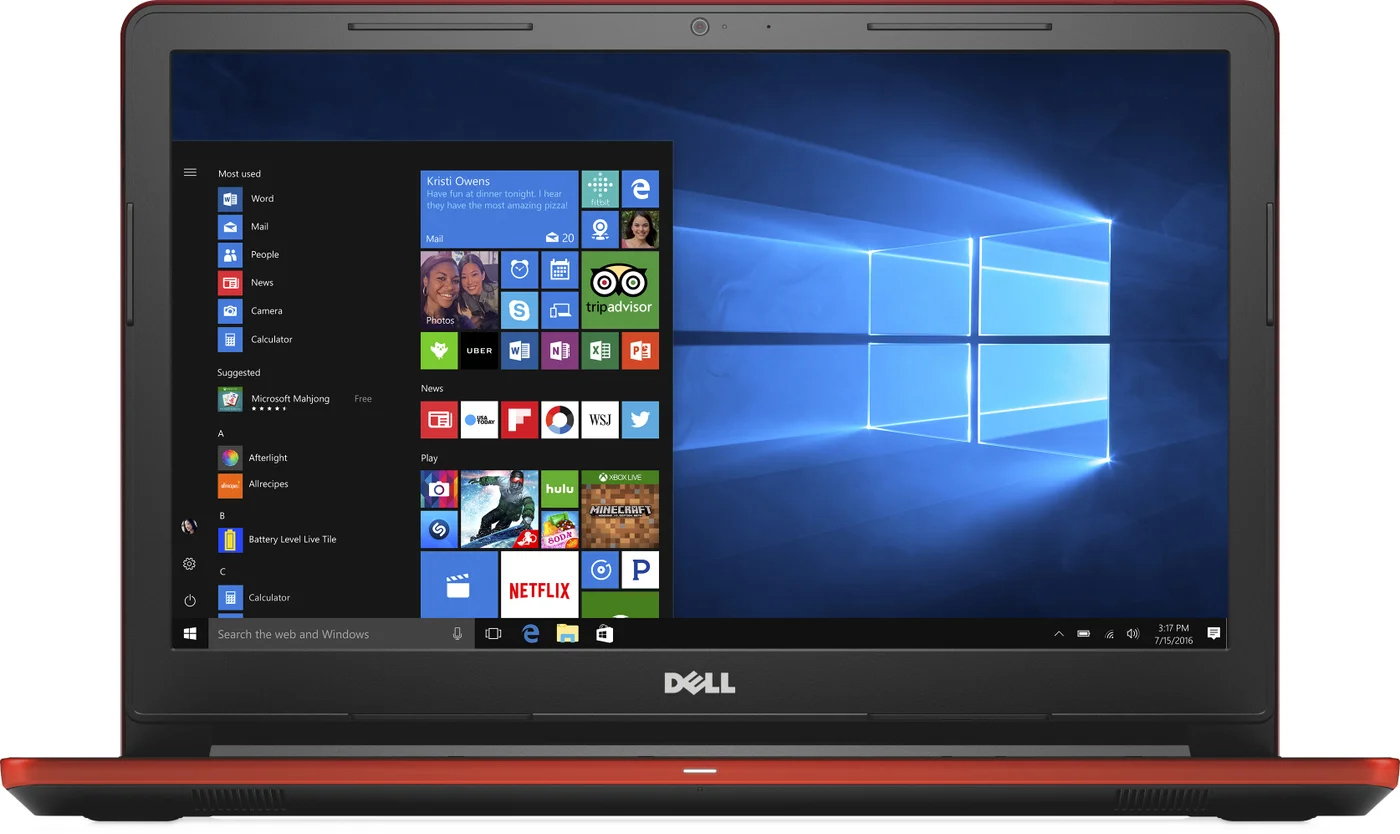Open the Movies & TV clapperboard tile
Image resolution: width=1400 pixels, height=834 pixels.
(x=459, y=584)
